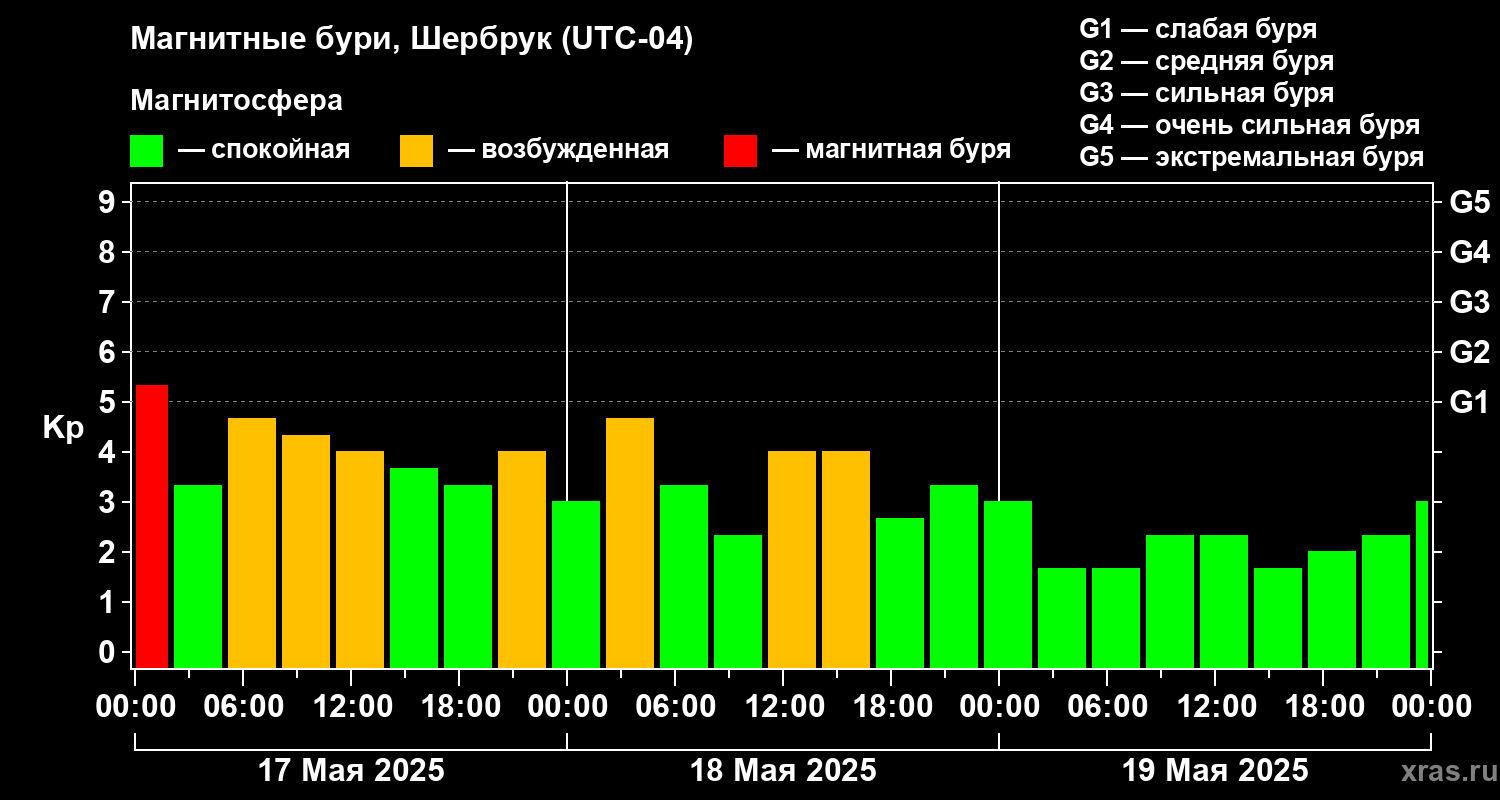Click the 06:00 time label for 19 Мая
1500x800 pixels.
click(x=1107, y=707)
